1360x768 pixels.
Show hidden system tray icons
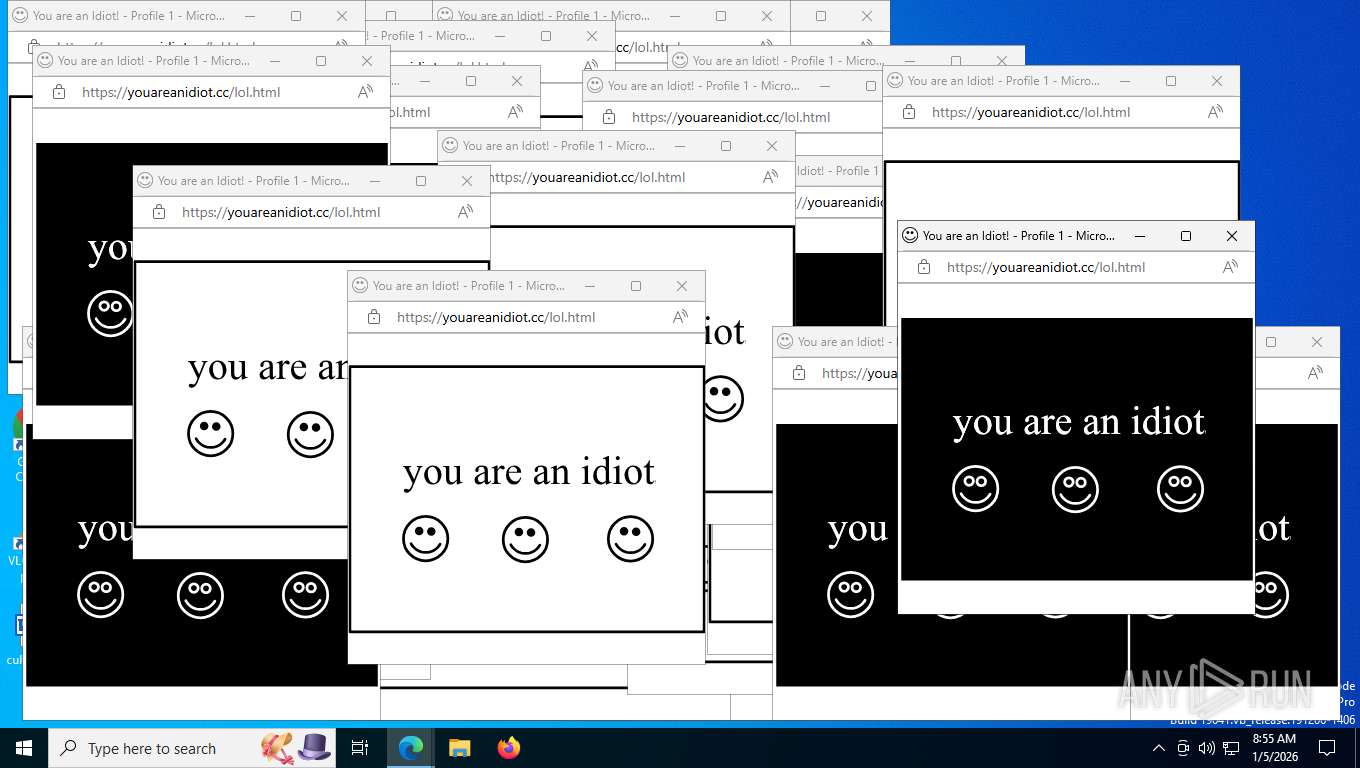coord(1158,748)
